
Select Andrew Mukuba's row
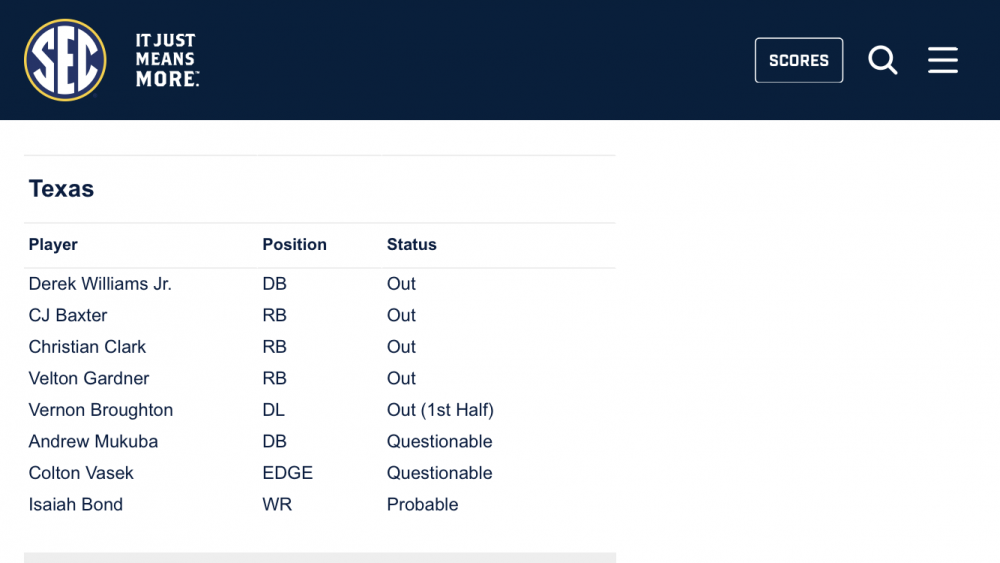(x=320, y=441)
